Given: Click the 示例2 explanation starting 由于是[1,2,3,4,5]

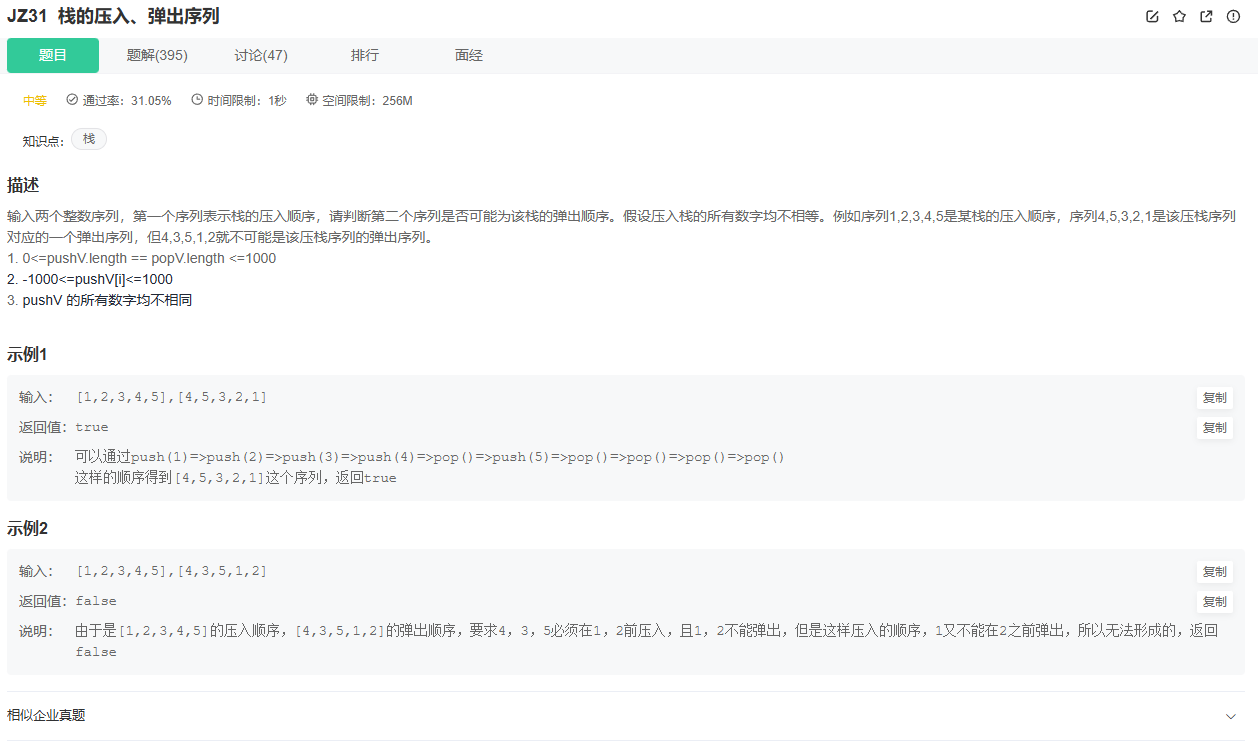Looking at the screenshot, I should [647, 641].
